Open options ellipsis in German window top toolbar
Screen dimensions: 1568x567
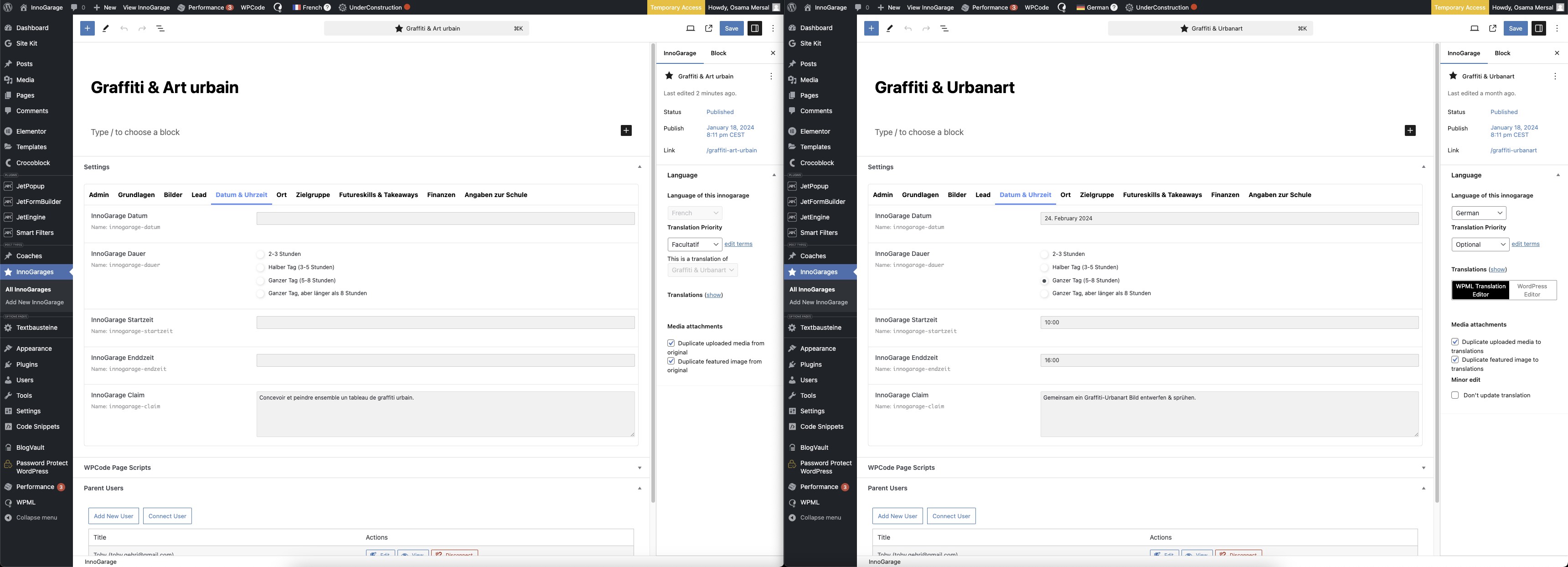pos(1557,28)
